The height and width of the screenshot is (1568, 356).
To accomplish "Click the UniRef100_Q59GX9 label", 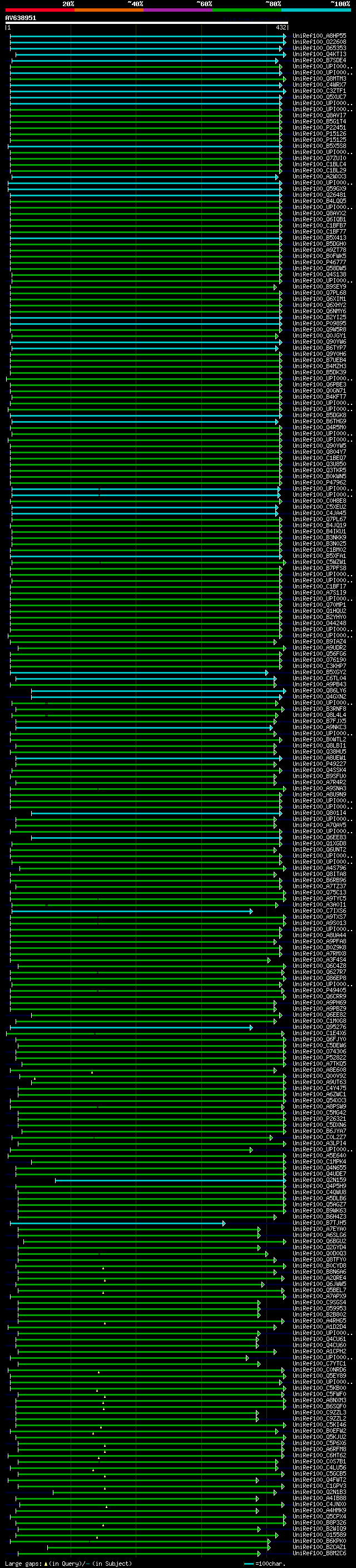I will pyautogui.click(x=319, y=189).
